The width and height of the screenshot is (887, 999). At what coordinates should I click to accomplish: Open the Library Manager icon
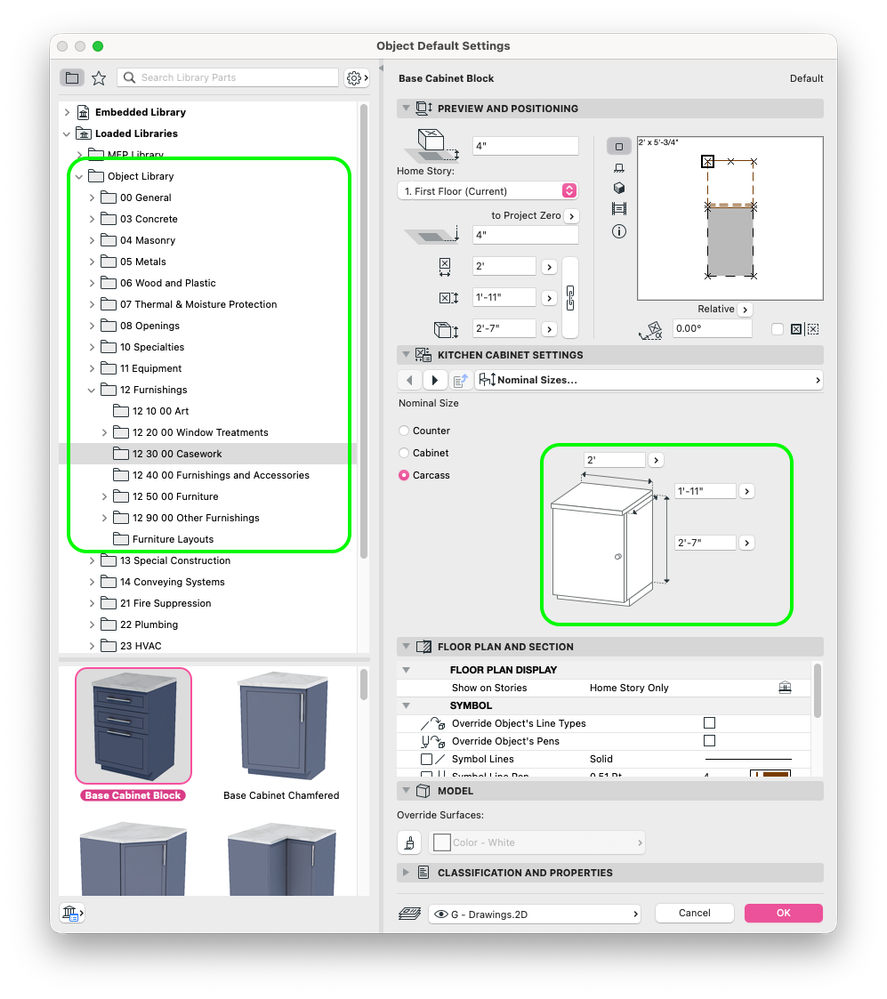tap(72, 913)
